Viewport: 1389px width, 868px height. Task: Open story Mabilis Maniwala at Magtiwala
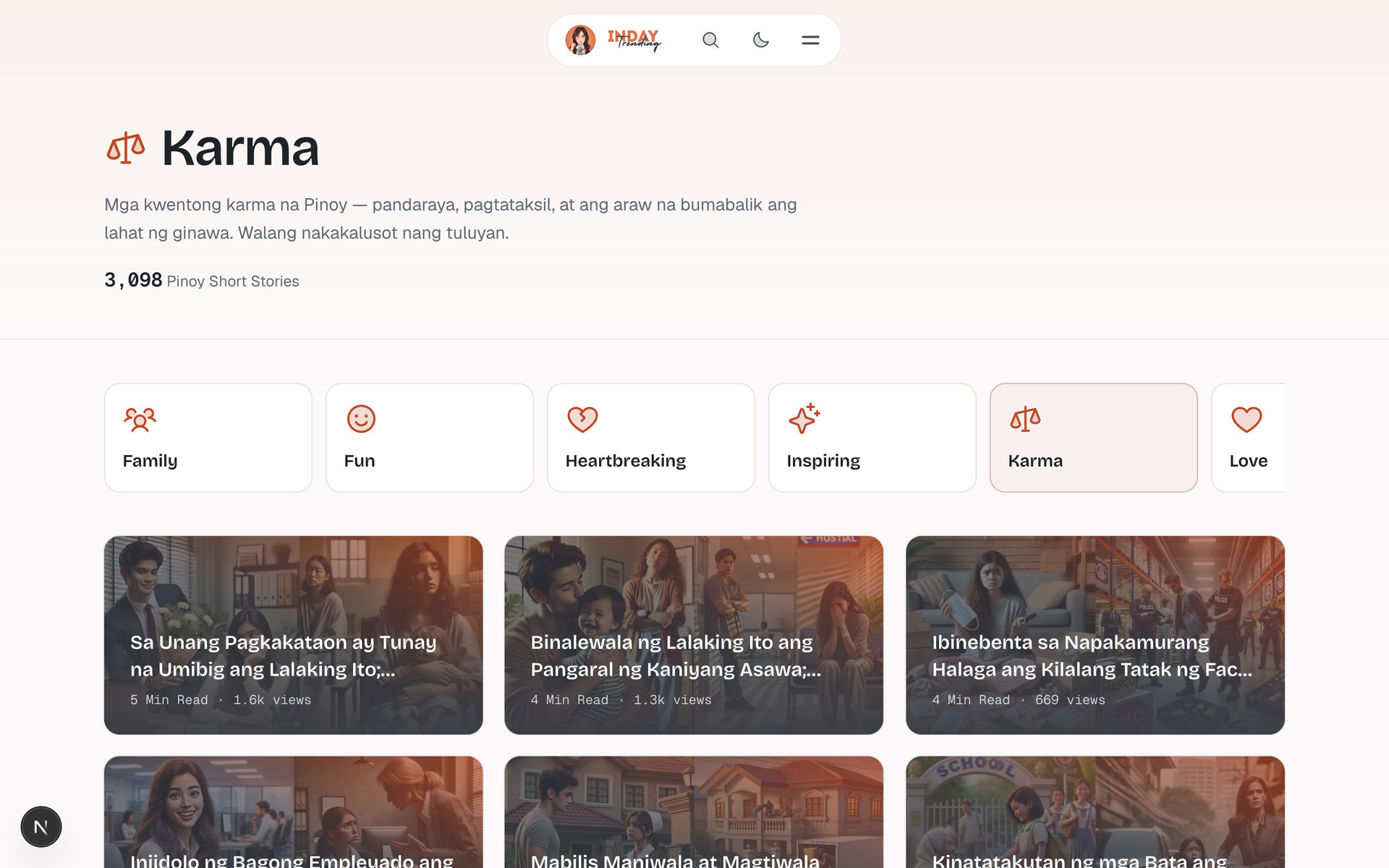[694, 812]
